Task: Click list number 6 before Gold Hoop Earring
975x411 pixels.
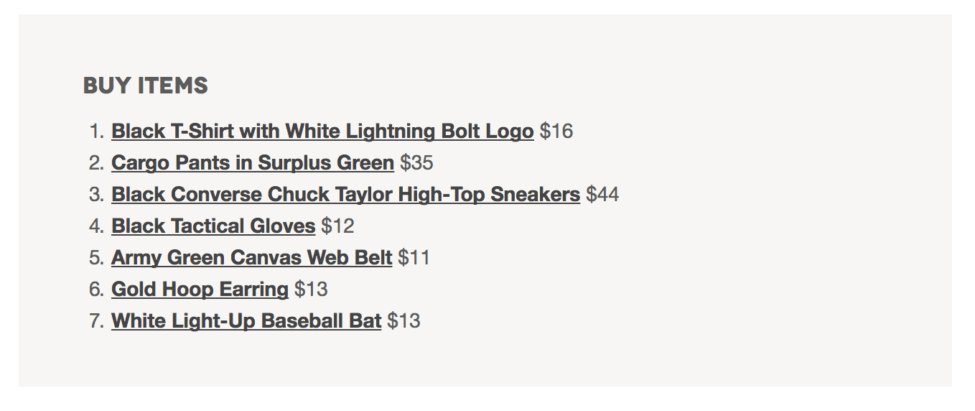Action: pos(97,289)
